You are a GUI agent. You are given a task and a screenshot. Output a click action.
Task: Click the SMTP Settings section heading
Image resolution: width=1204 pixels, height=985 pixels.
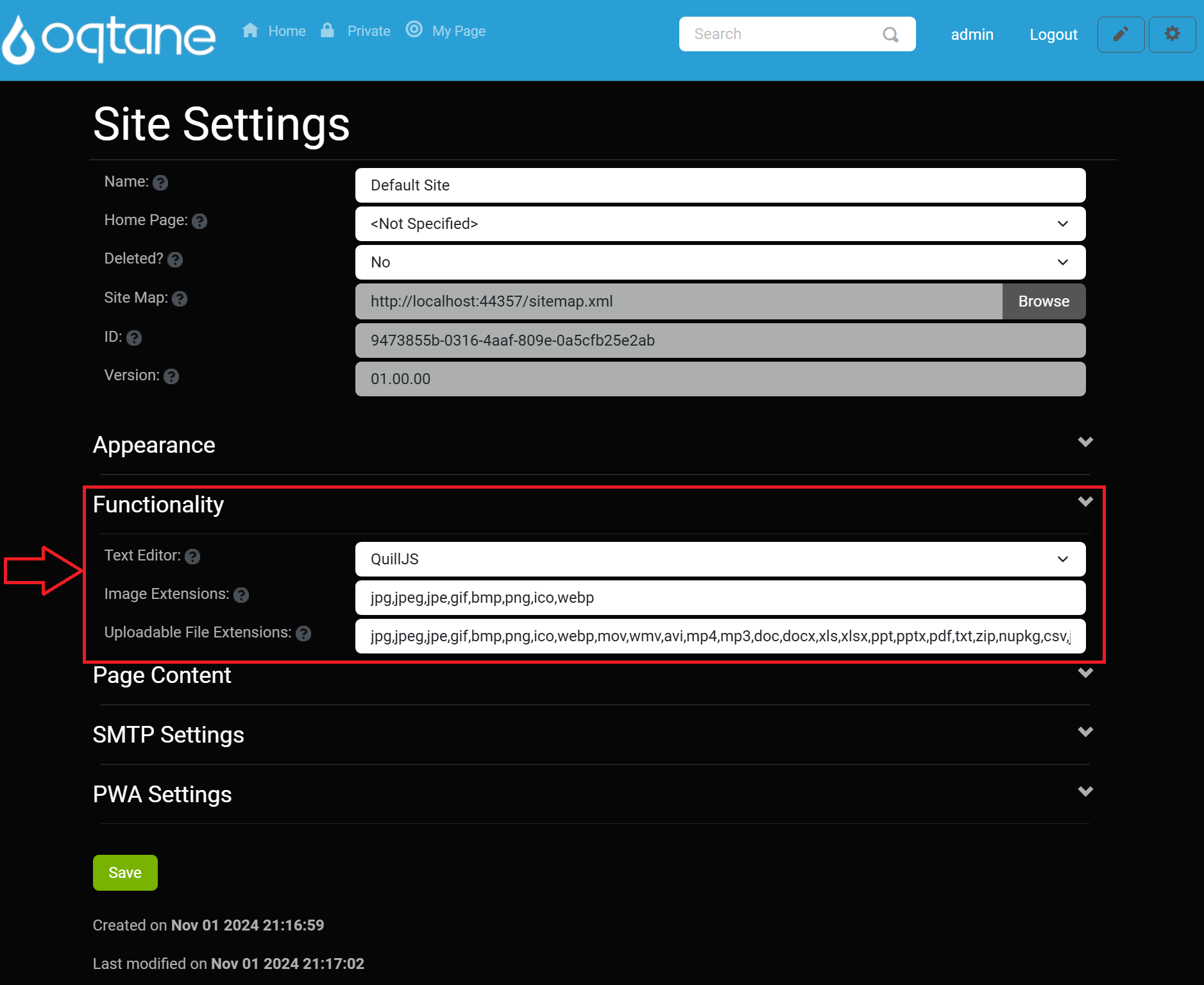pos(169,735)
